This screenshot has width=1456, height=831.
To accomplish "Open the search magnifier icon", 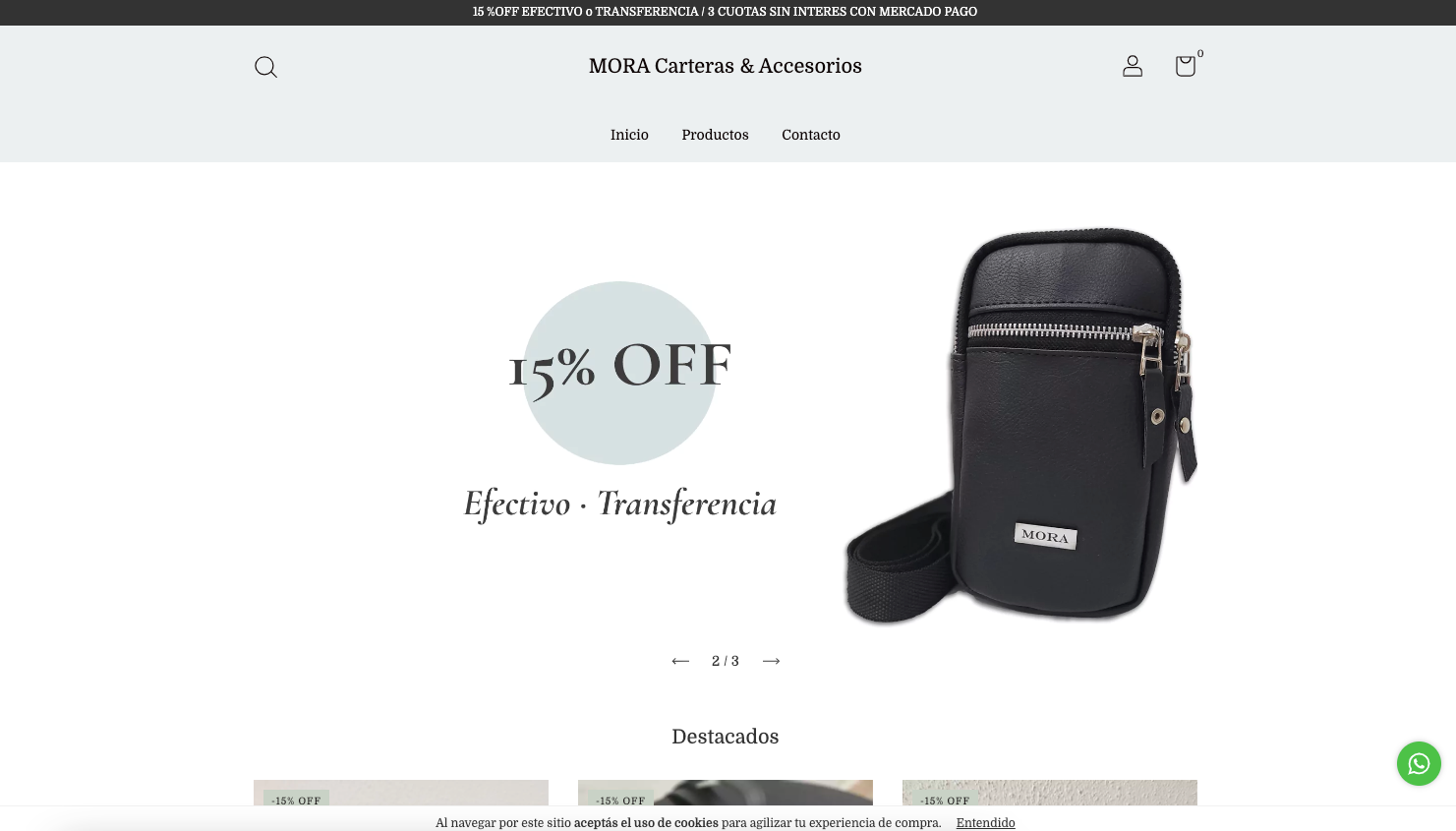I will coord(265,67).
